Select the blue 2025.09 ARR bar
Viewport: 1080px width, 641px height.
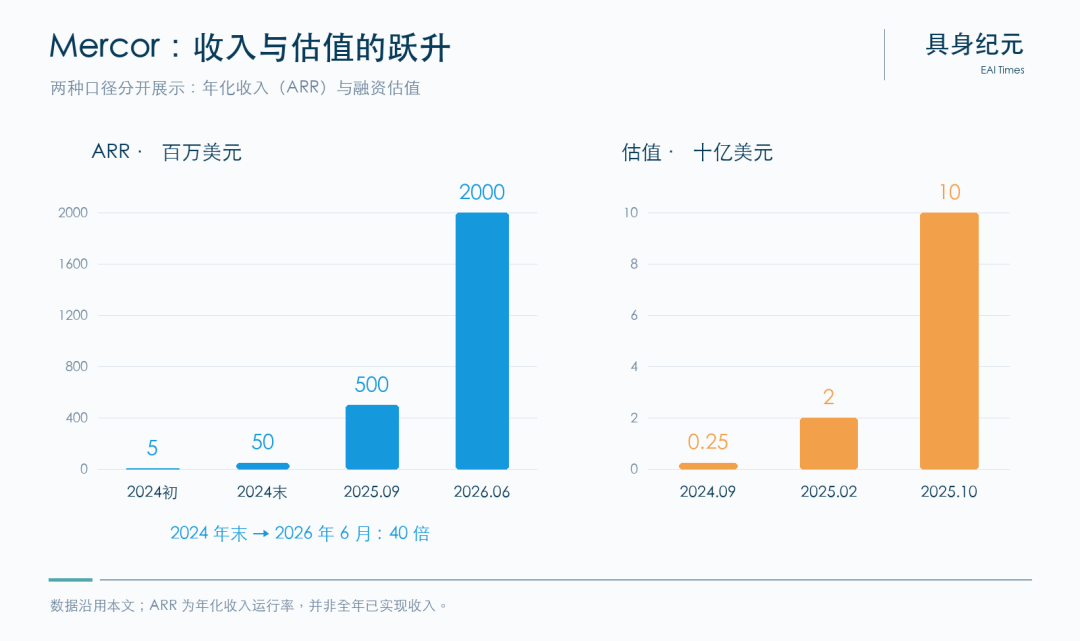372,437
